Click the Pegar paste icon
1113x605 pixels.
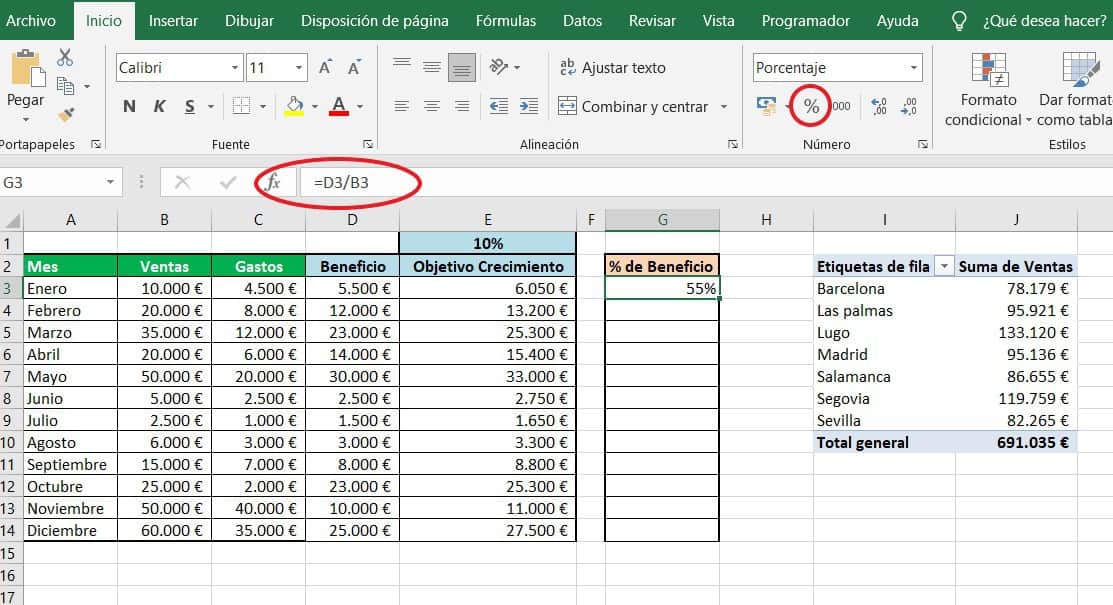(x=26, y=69)
